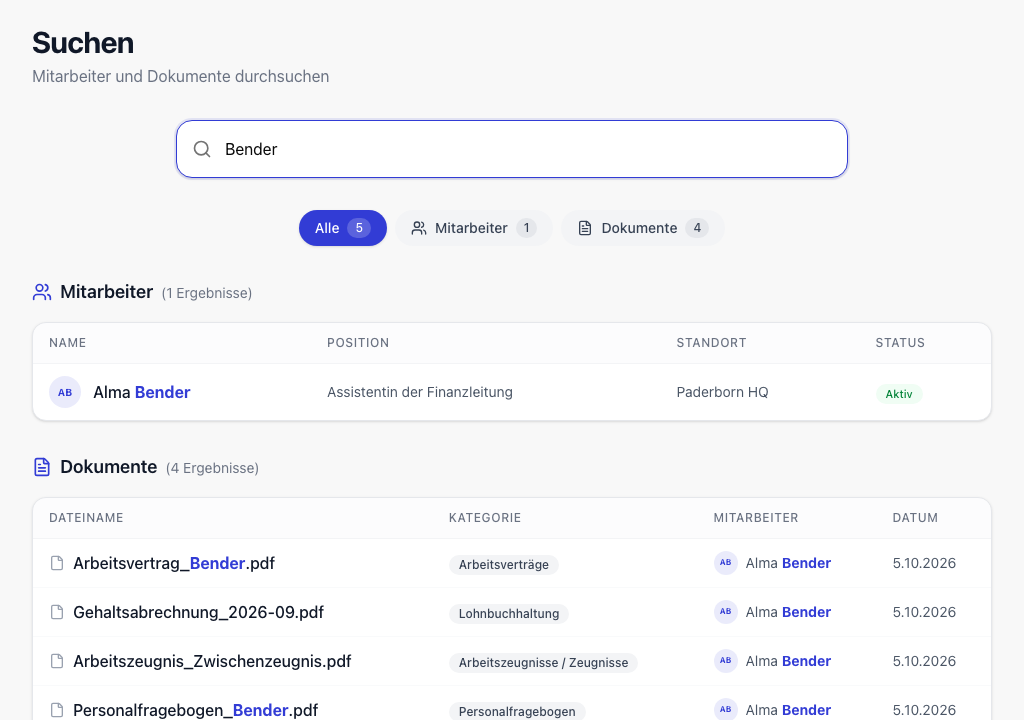Click the NAME column header
The image size is (1024, 720).
pyautogui.click(x=67, y=343)
